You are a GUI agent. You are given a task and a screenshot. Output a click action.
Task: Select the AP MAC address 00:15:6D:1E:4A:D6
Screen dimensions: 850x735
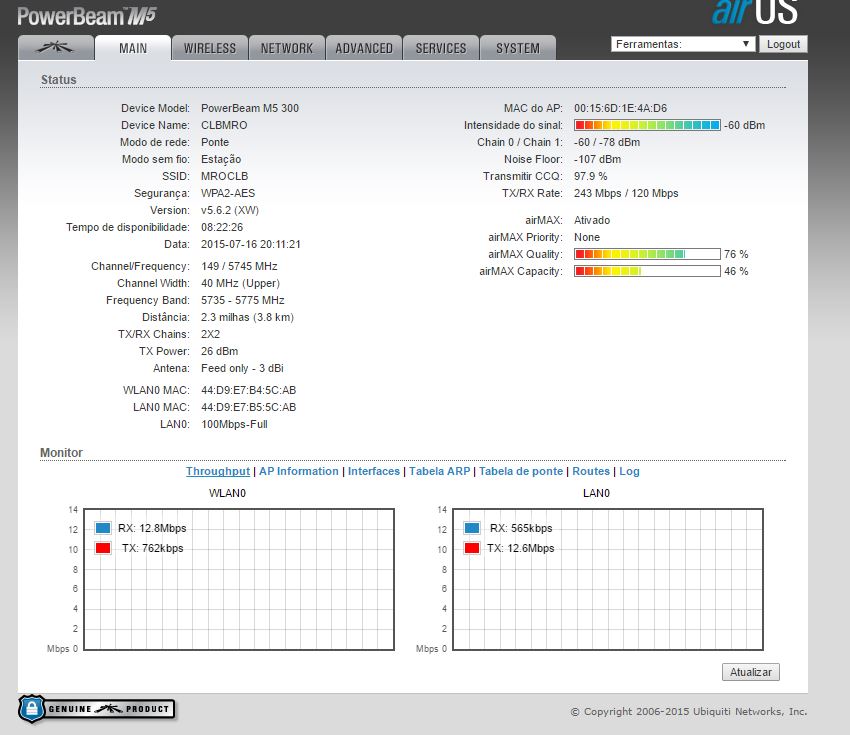[621, 108]
